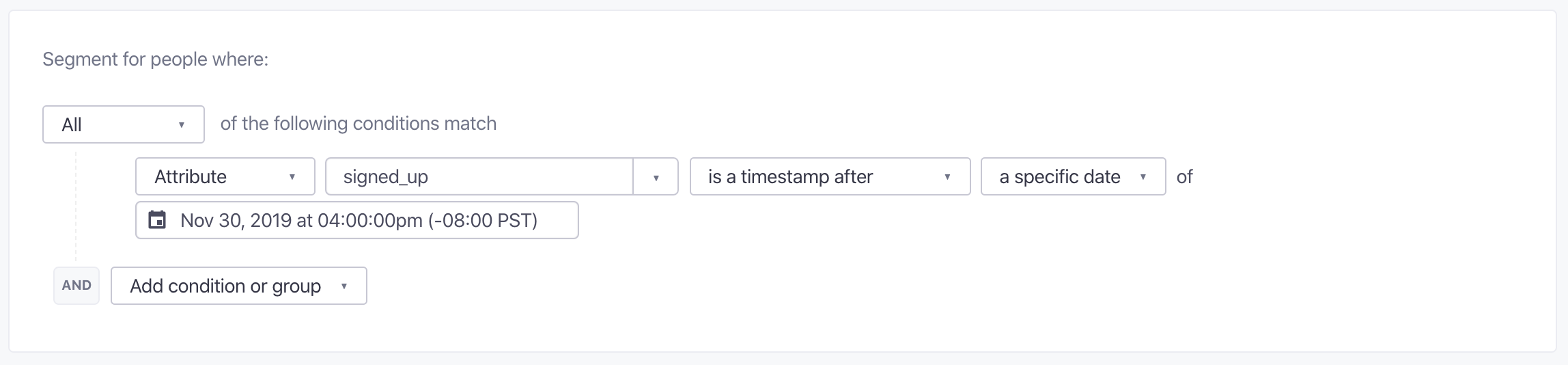Select the signed_up attribute name field
Screen dimensions: 1568x365
pos(479,177)
